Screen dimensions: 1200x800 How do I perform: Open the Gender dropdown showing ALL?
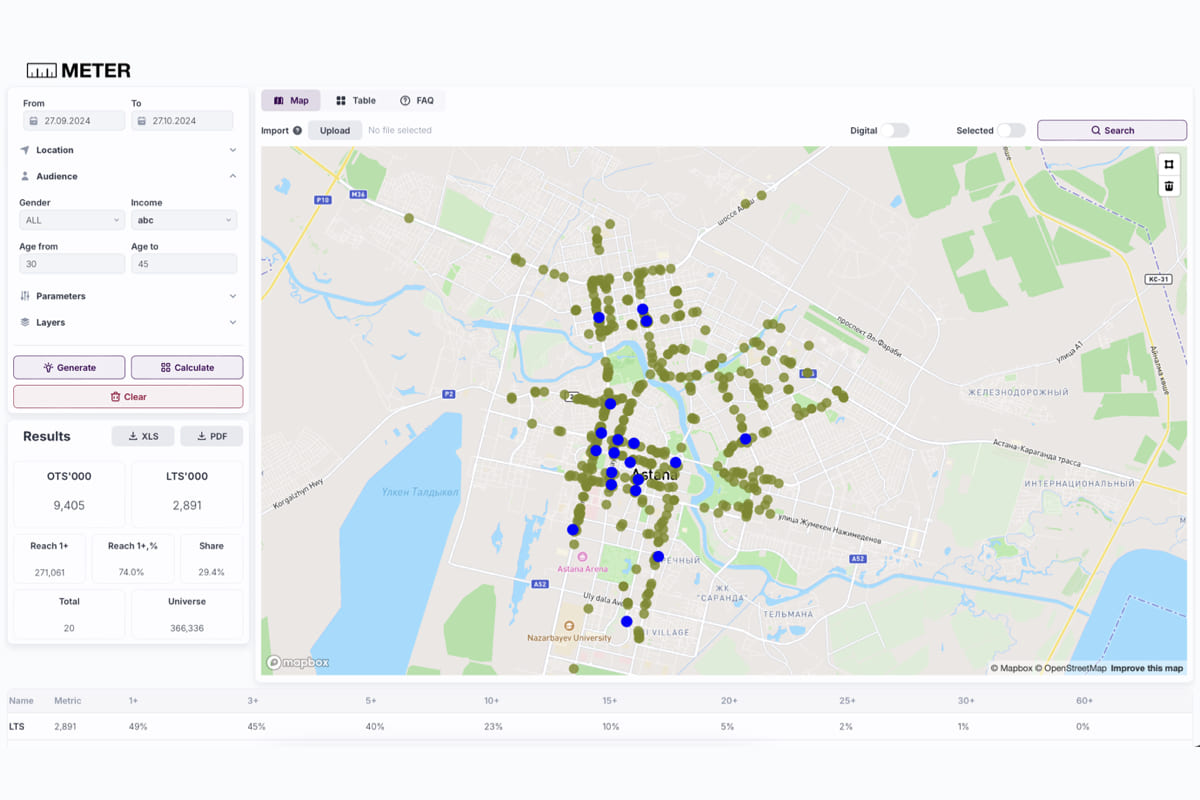pos(72,220)
